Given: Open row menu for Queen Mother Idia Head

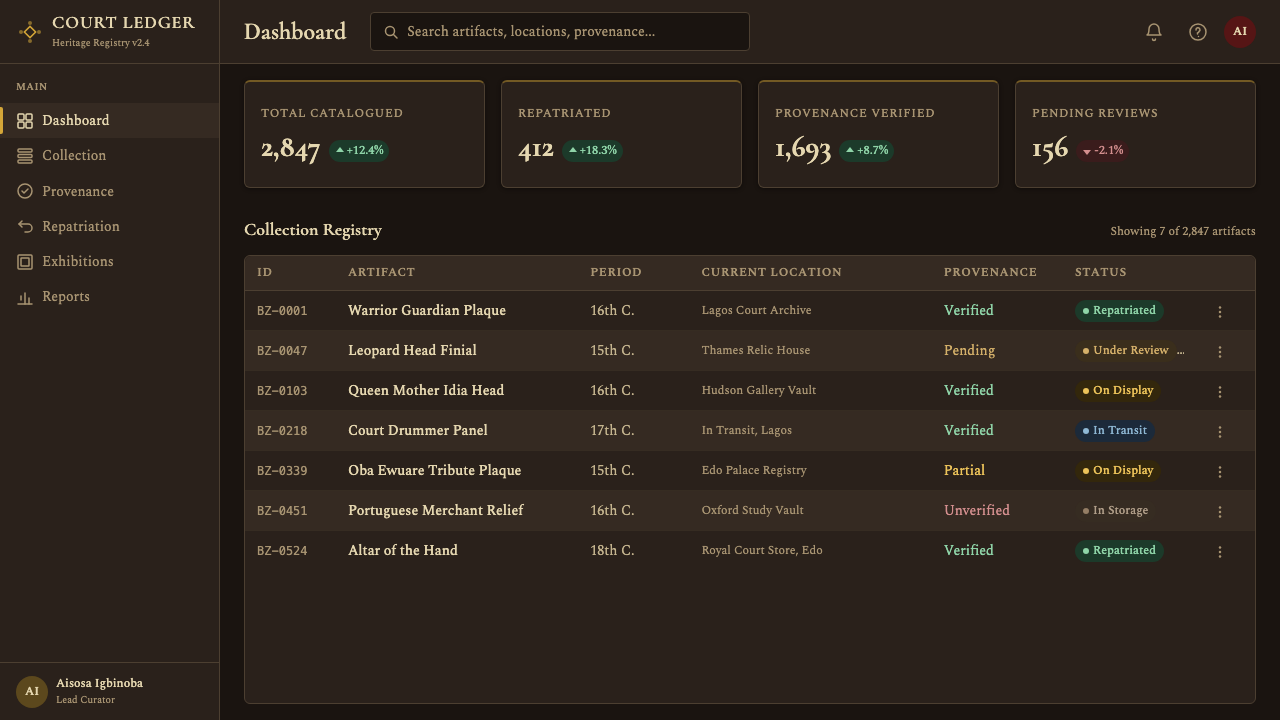Looking at the screenshot, I should (1220, 392).
